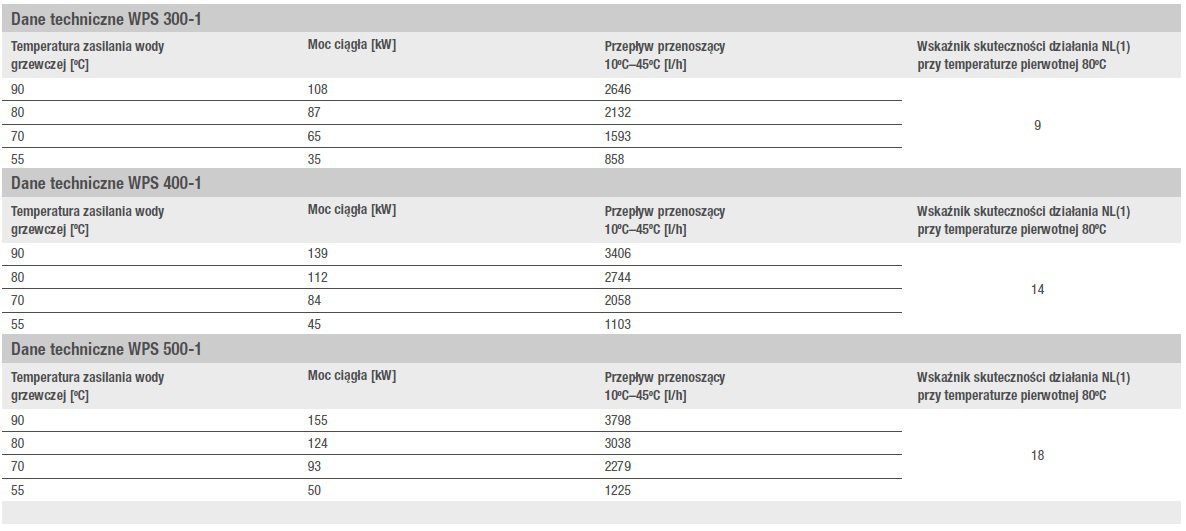Screen dimensions: 1186x531
Task: Select NL indicator value 14
Action: (1037, 290)
